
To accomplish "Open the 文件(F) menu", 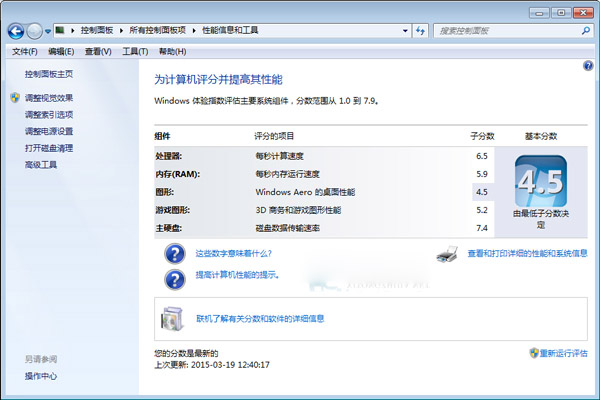I will coord(24,51).
